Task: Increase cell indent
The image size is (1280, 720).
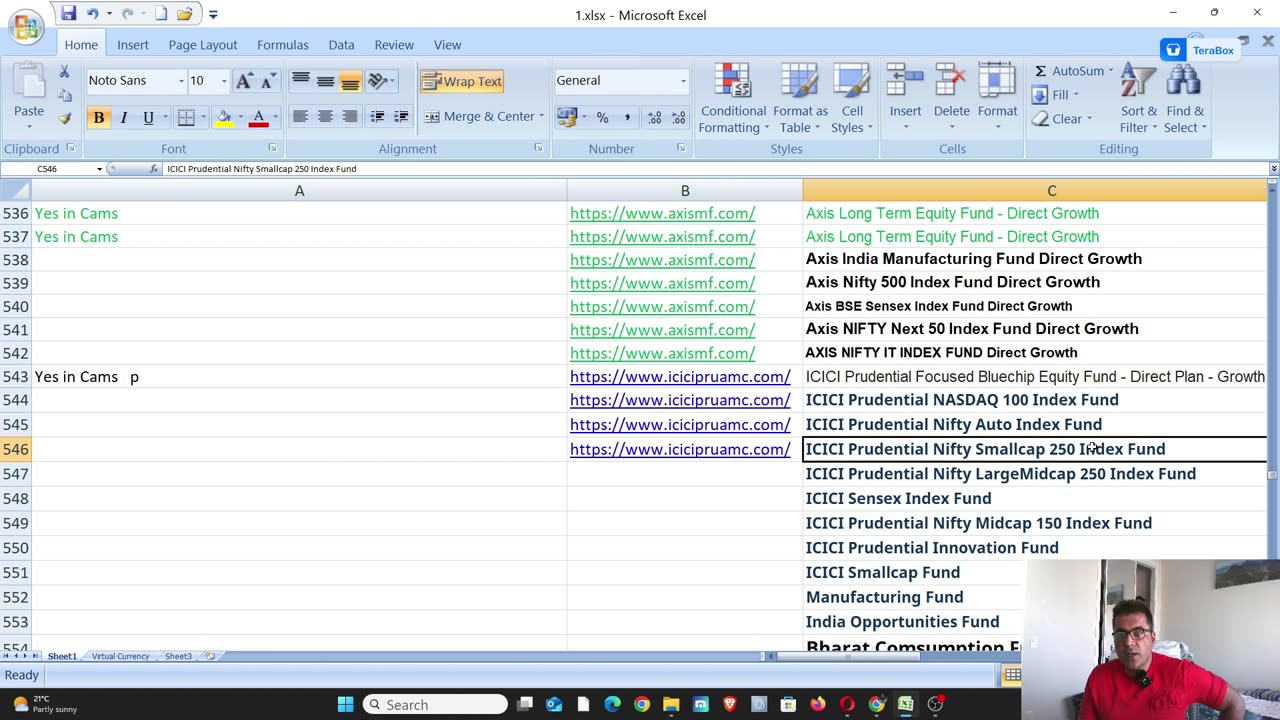Action: (x=401, y=117)
